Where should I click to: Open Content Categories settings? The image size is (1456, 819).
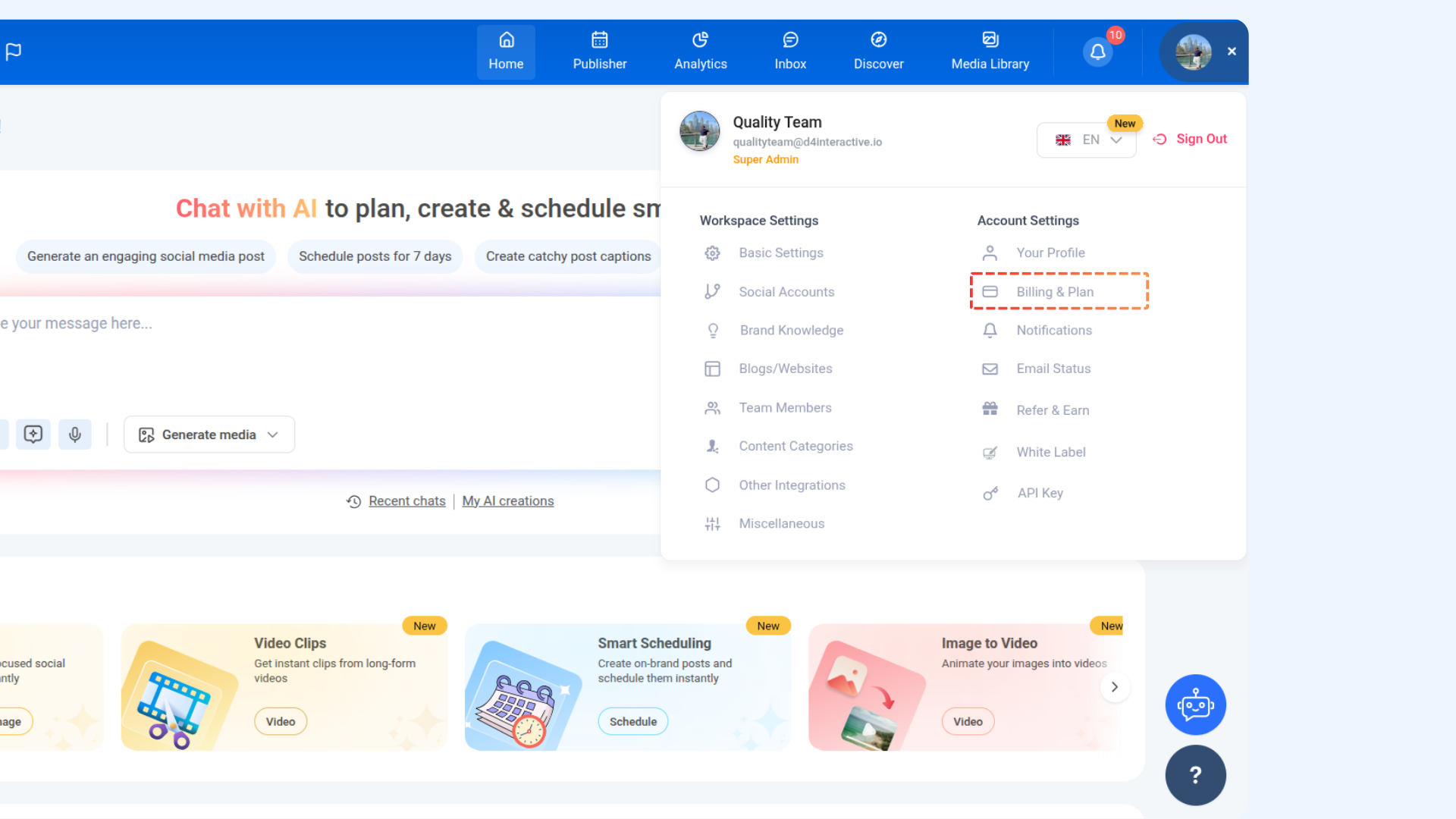coord(795,447)
